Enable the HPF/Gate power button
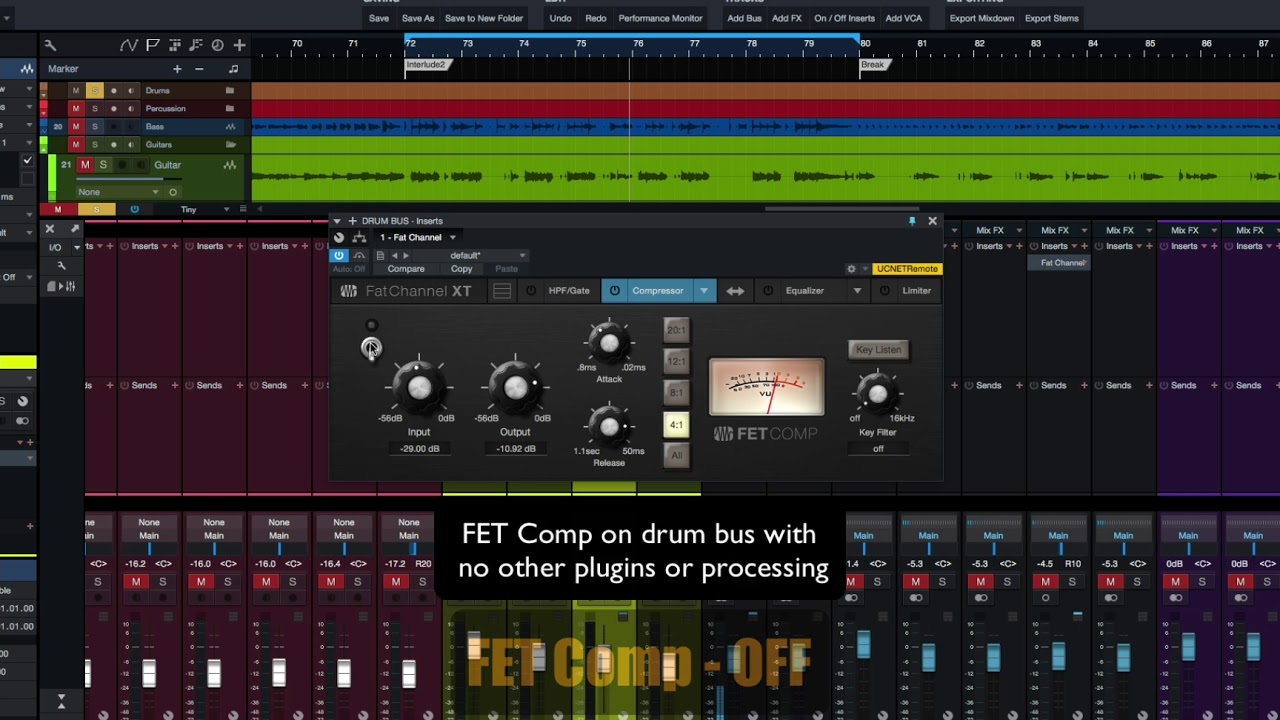This screenshot has width=1280, height=720. [x=531, y=291]
